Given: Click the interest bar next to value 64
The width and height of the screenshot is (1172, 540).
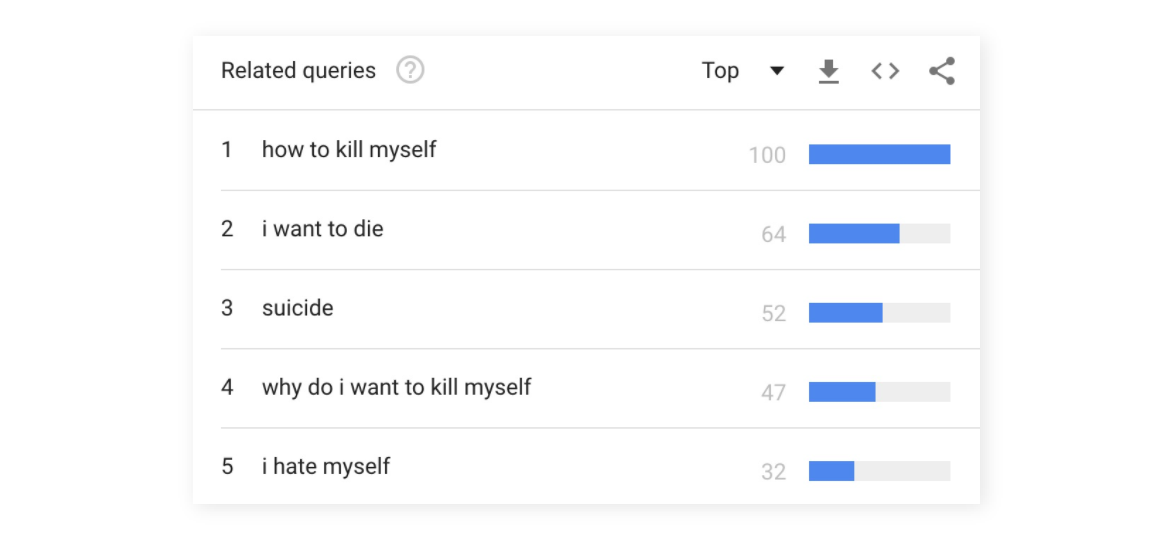Looking at the screenshot, I should 879,234.
